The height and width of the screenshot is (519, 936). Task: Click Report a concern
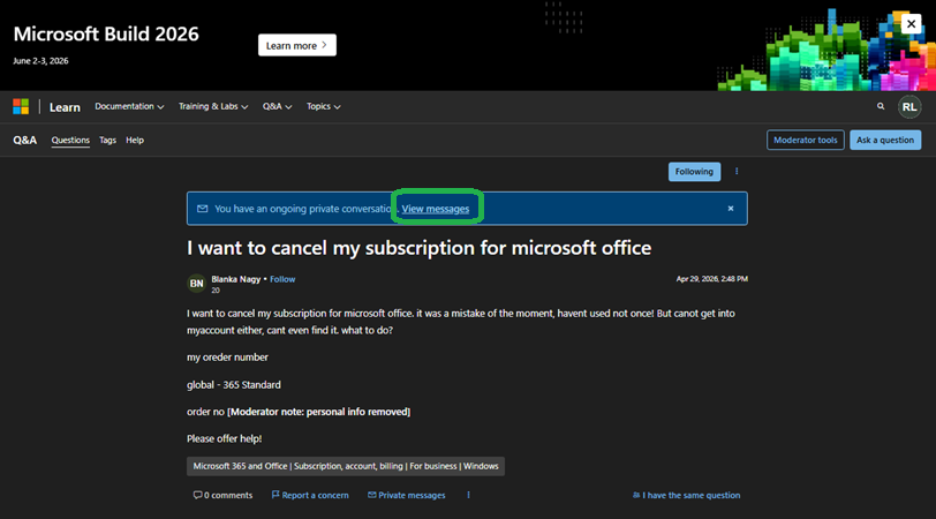tap(310, 495)
